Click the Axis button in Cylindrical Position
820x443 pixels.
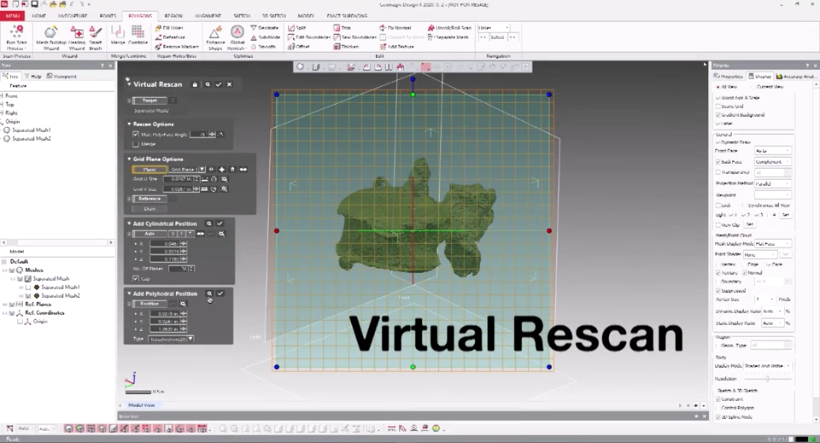pos(150,234)
